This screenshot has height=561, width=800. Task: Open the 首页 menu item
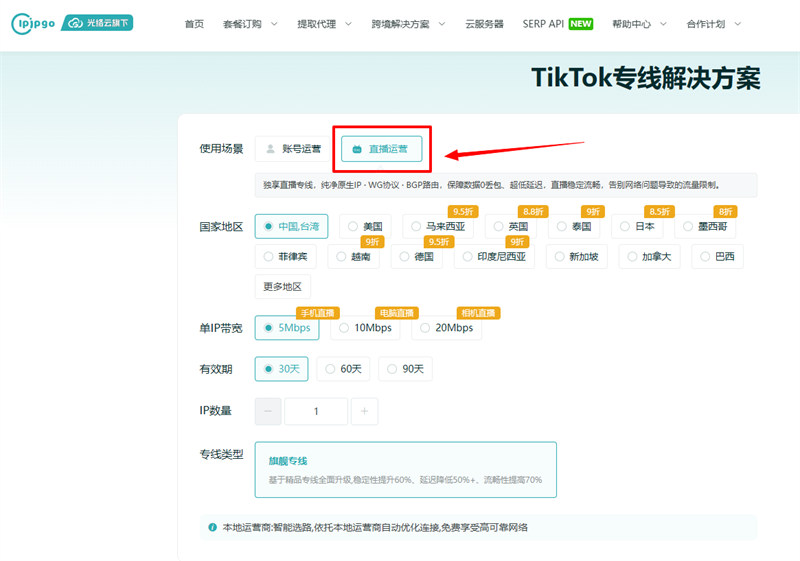click(x=194, y=24)
